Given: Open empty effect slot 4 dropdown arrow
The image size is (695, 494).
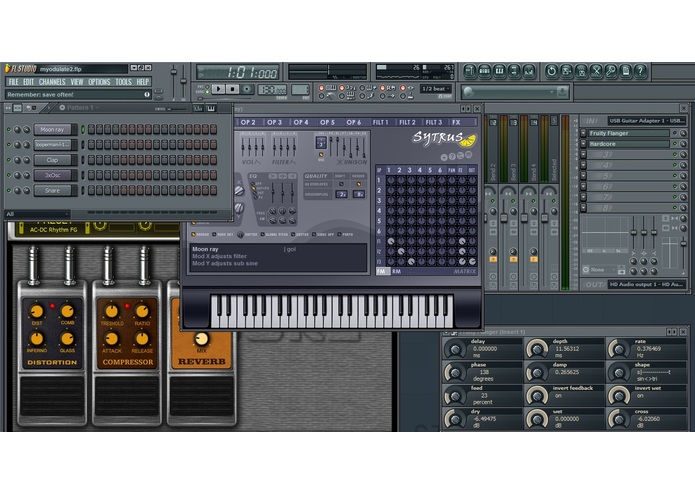Looking at the screenshot, I should (x=583, y=165).
